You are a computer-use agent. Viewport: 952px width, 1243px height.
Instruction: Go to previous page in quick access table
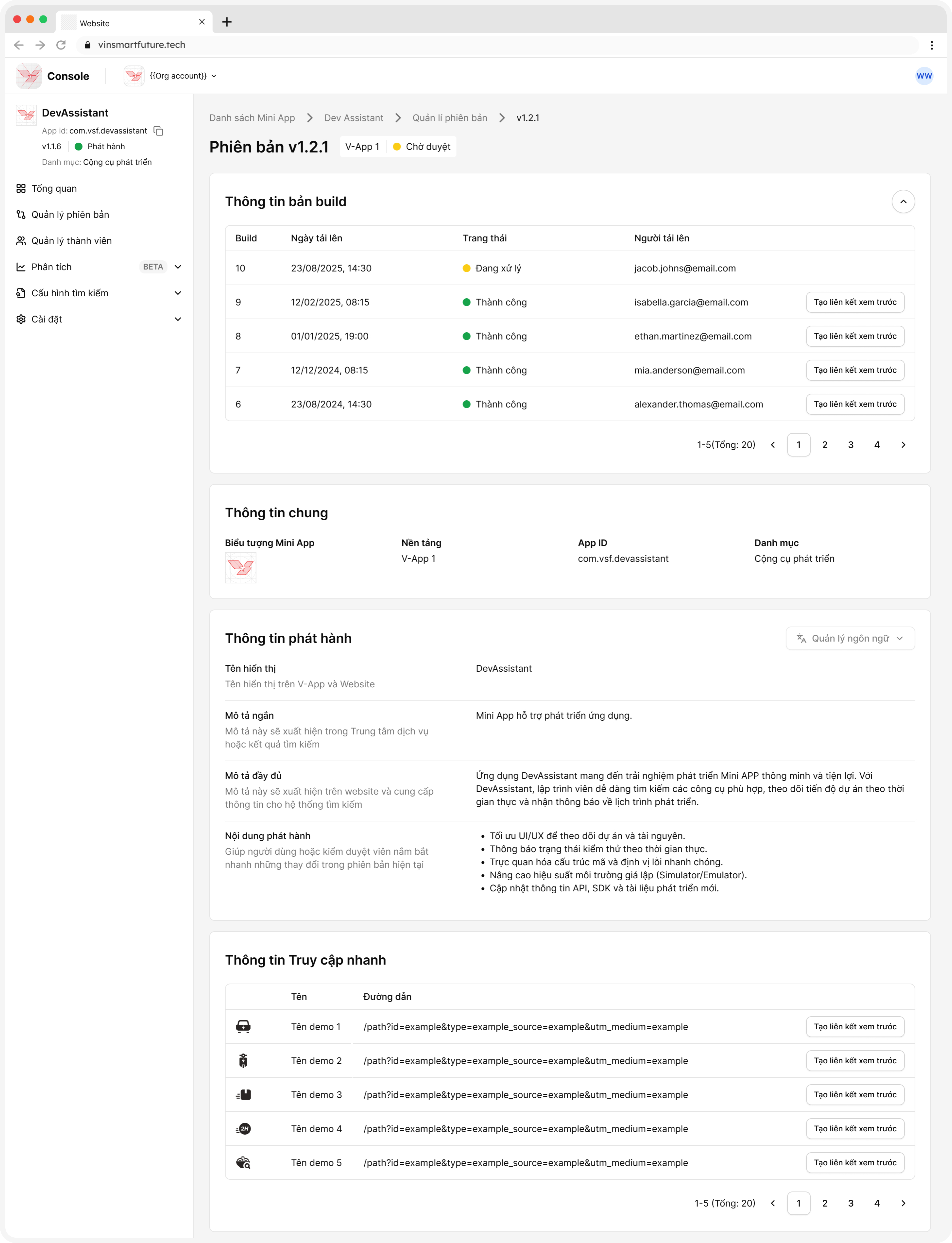point(772,1203)
